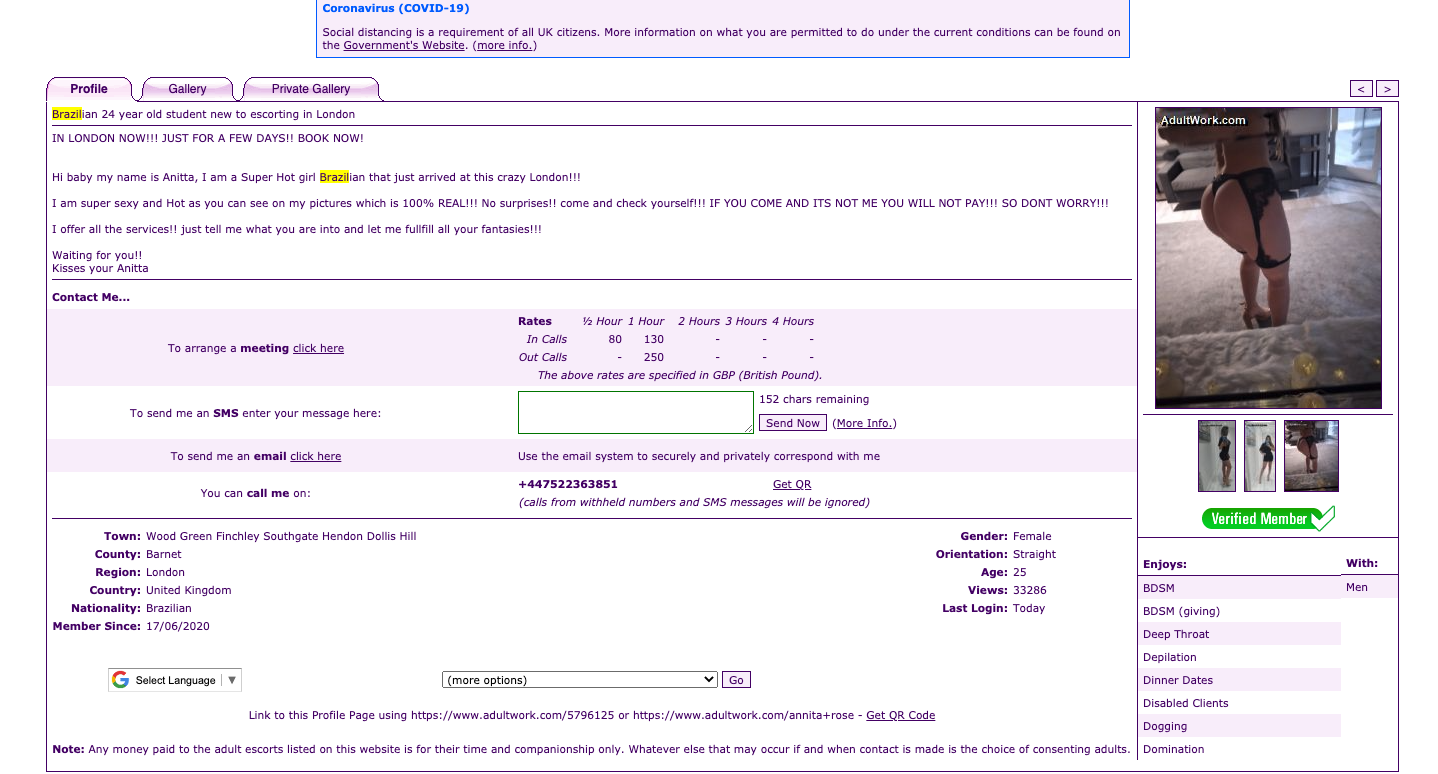The width and height of the screenshot is (1438, 774).
Task: Expand the '(more options)' dropdown
Action: point(580,680)
